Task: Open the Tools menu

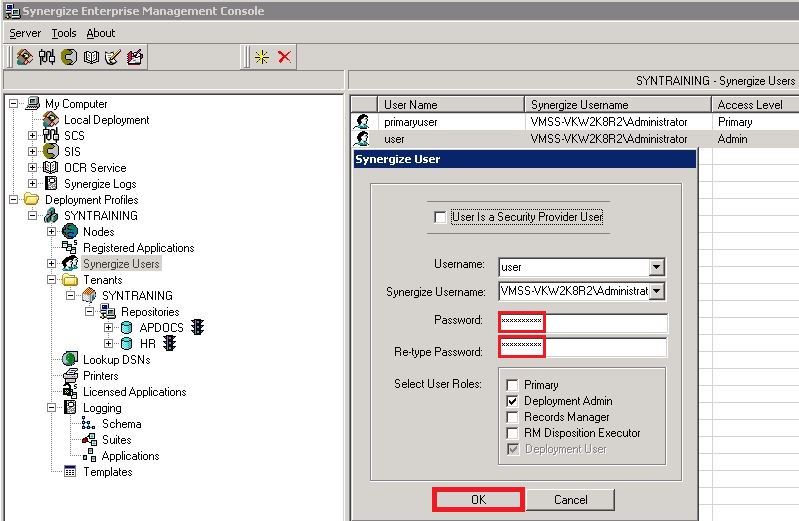Action: tap(64, 33)
